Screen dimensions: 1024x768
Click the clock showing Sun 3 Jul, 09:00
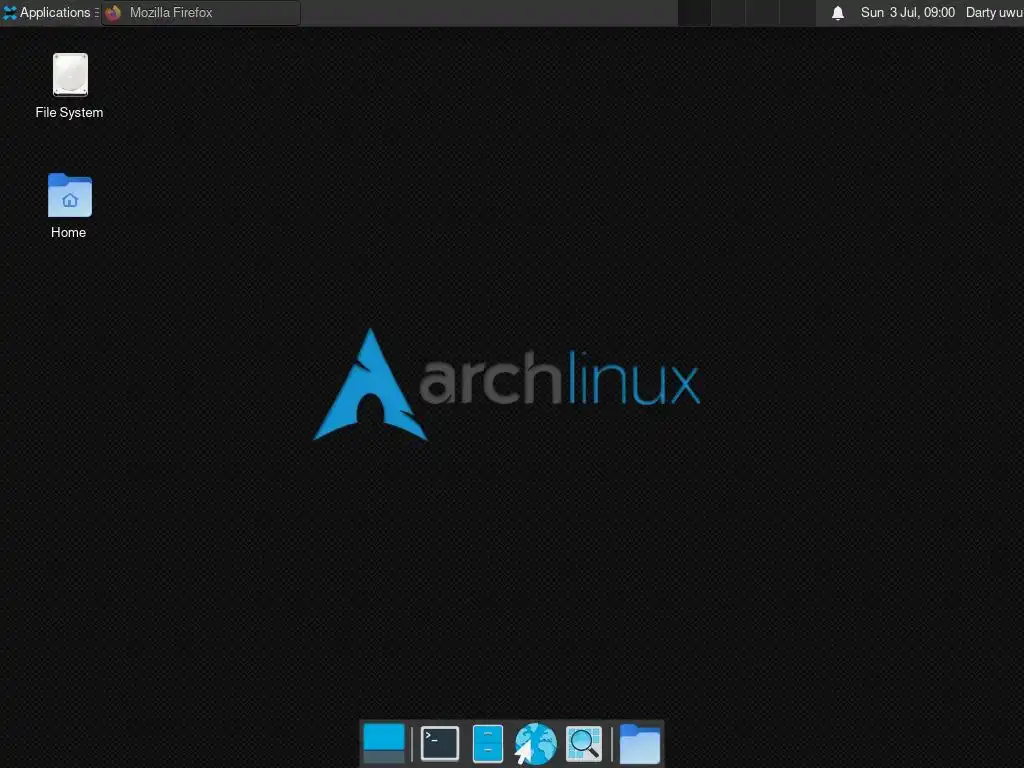point(907,12)
